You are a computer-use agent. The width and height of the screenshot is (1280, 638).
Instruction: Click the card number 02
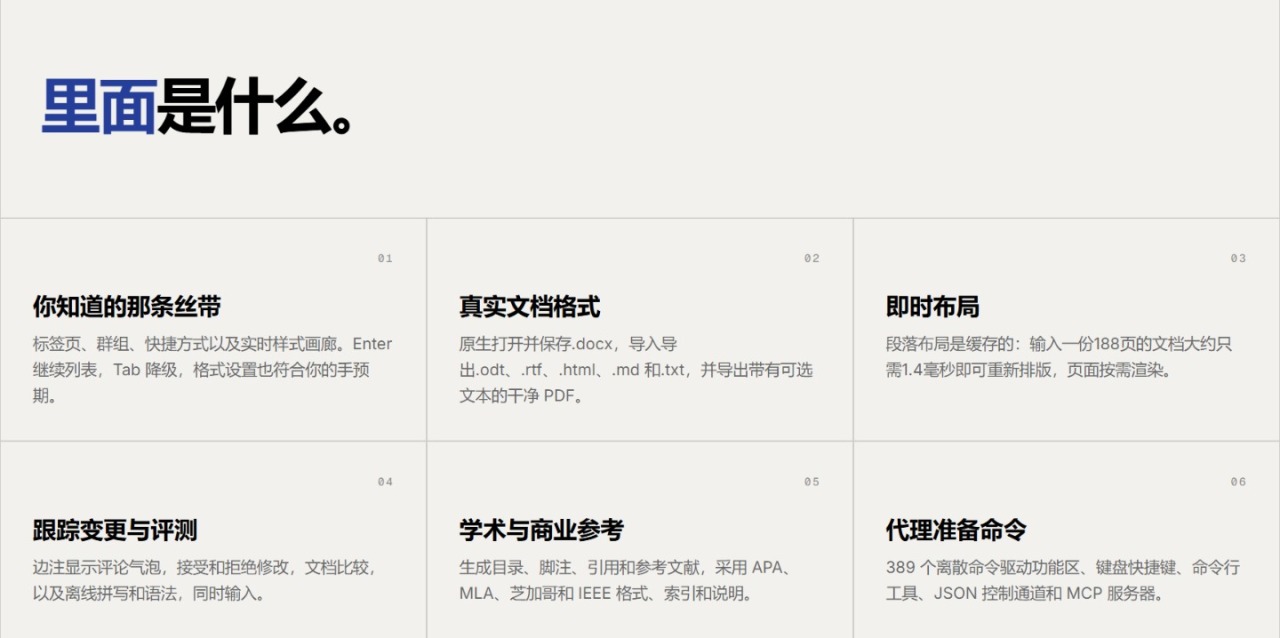tap(812, 259)
